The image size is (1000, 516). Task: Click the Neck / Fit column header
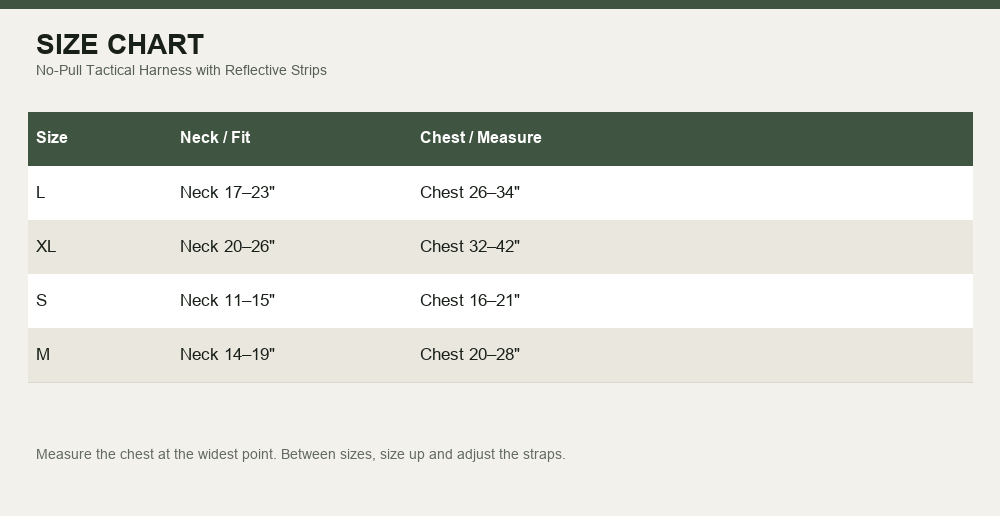215,137
